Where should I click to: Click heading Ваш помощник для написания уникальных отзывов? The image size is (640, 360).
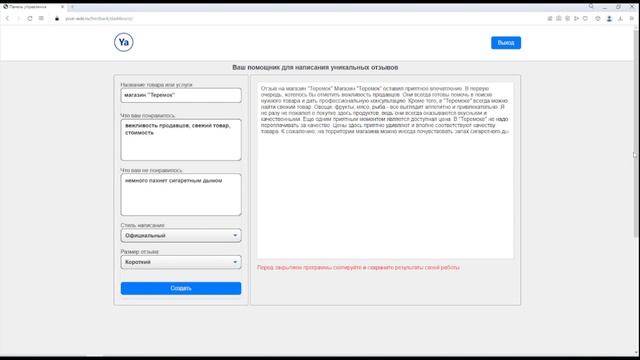pyautogui.click(x=315, y=67)
